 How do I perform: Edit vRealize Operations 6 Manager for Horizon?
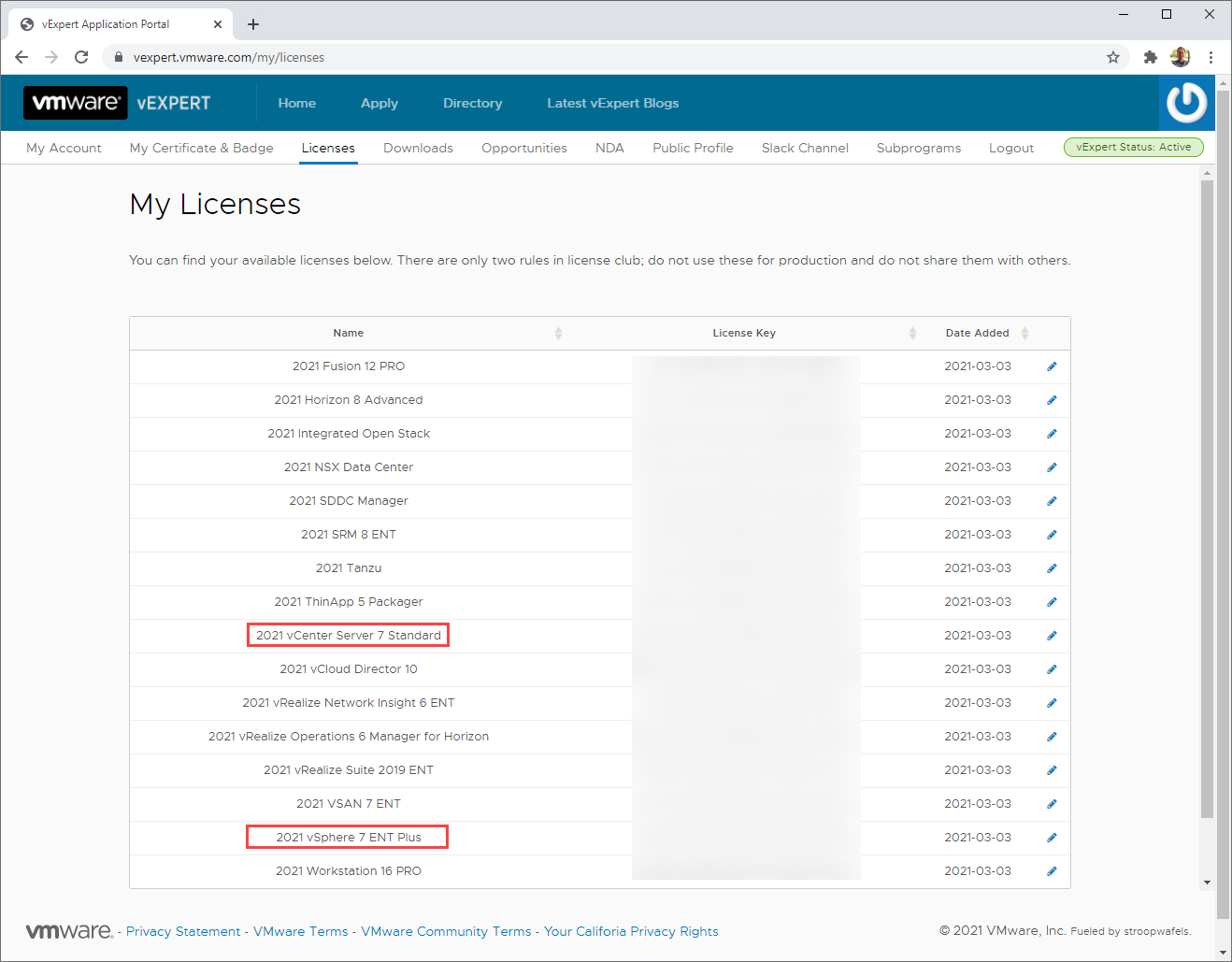(1052, 737)
